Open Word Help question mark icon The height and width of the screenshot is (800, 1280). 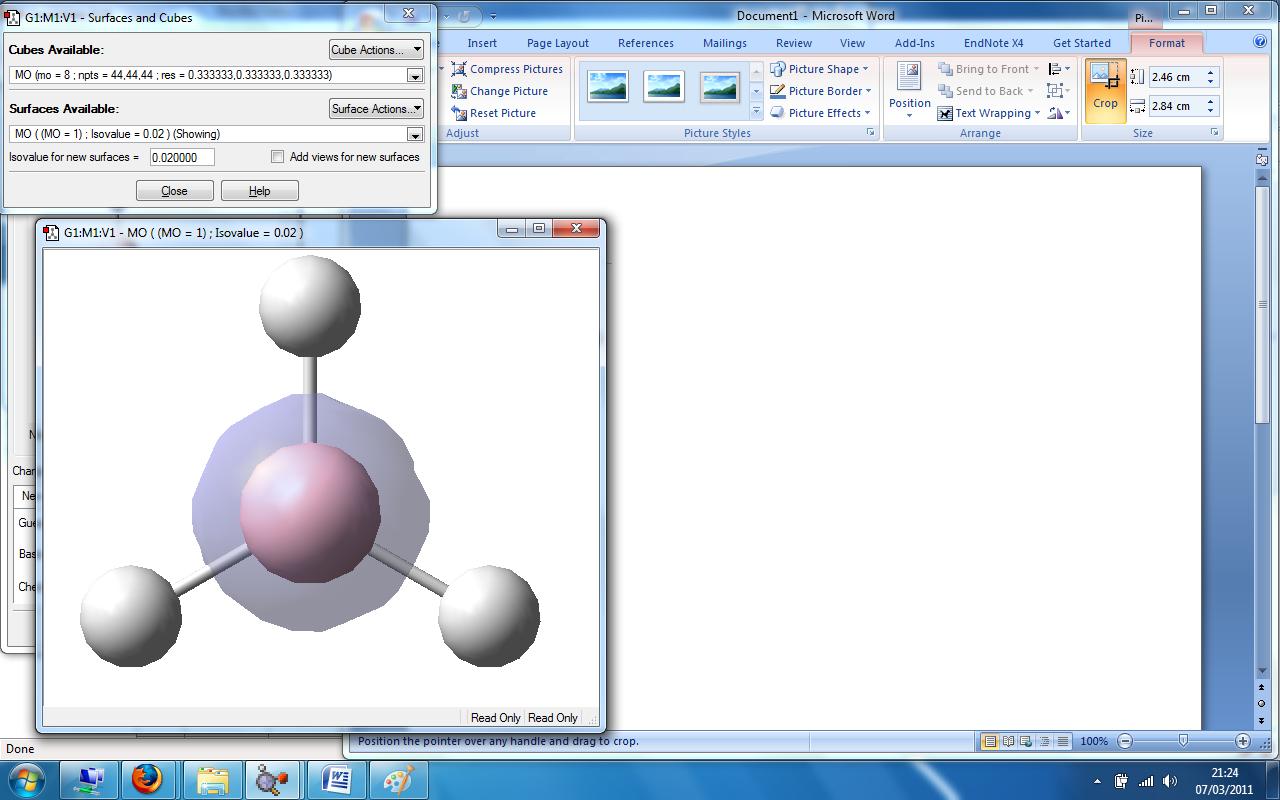(x=1260, y=42)
